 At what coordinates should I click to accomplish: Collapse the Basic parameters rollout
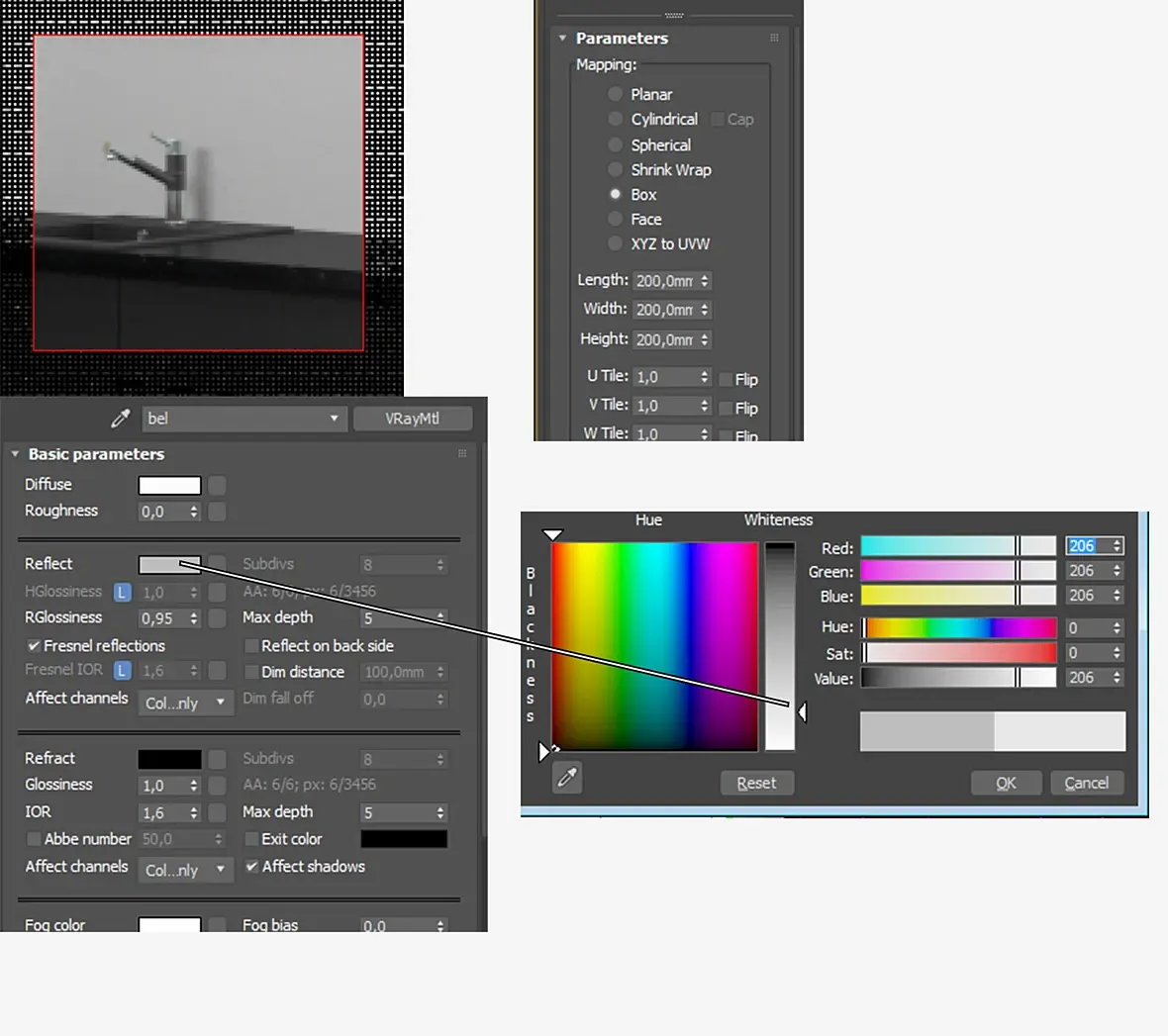point(16,454)
